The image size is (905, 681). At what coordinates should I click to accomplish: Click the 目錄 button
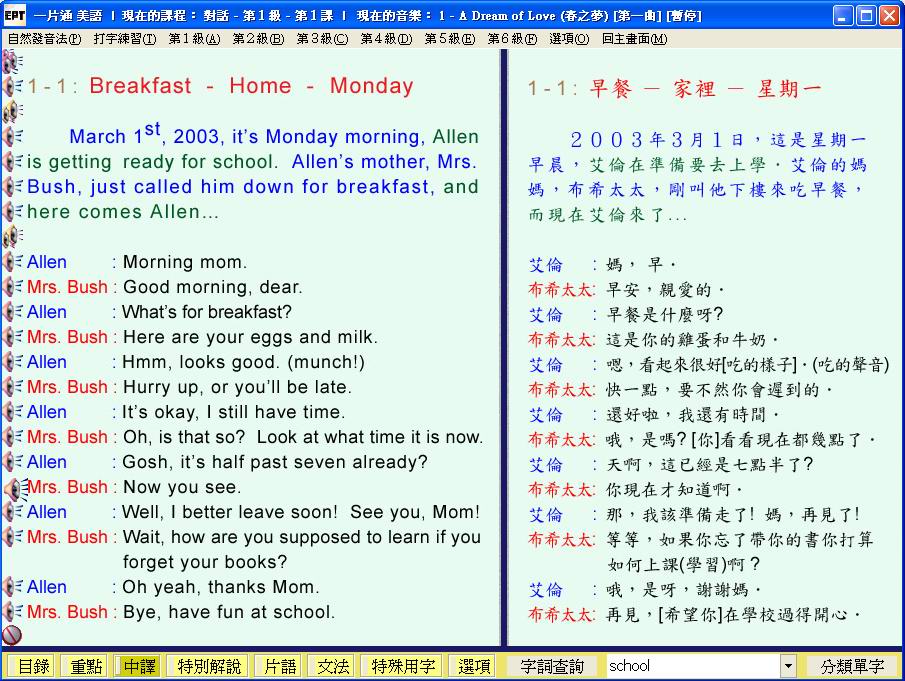(33, 666)
